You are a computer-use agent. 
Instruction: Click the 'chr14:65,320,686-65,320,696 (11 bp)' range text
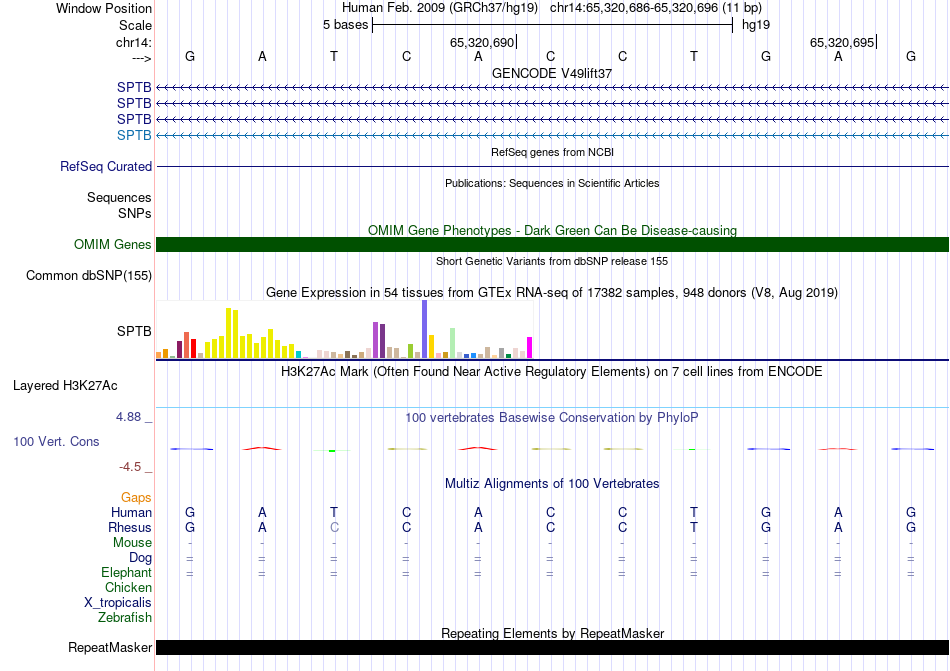click(x=656, y=8)
